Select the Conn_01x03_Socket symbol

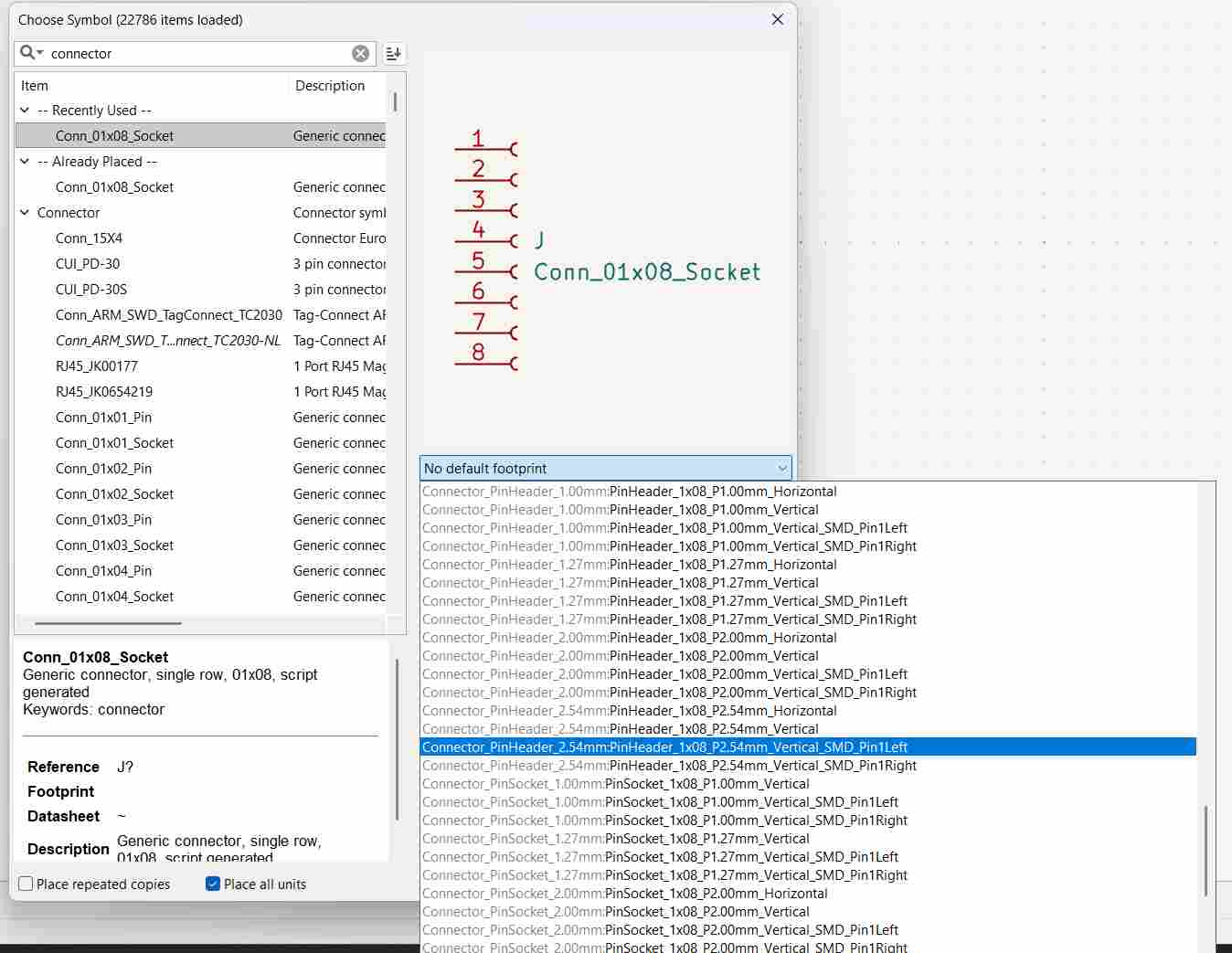[201, 545]
